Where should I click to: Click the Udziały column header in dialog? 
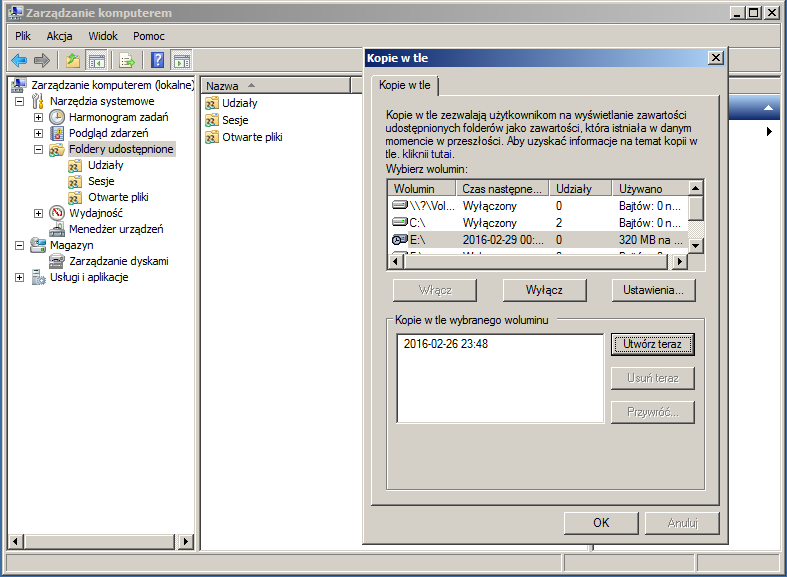581,189
